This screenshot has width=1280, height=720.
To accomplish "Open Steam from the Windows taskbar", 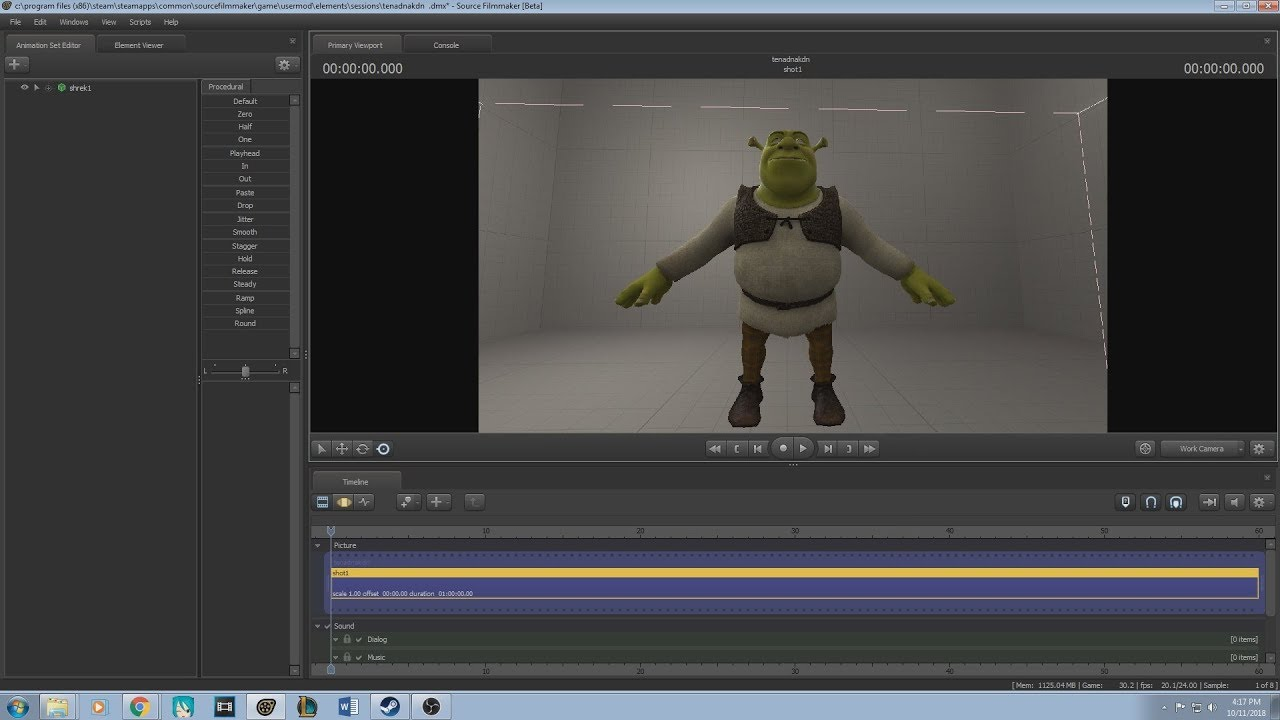I will click(x=387, y=707).
